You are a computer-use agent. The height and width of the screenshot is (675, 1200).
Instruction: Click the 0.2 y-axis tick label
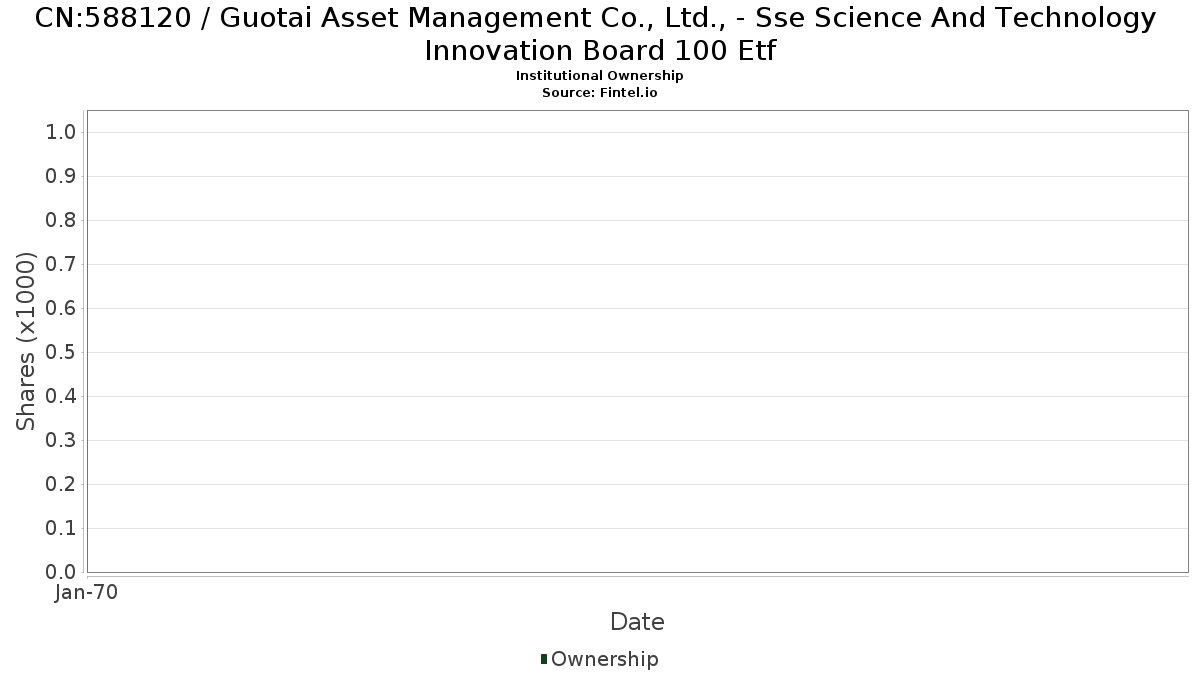[62, 485]
